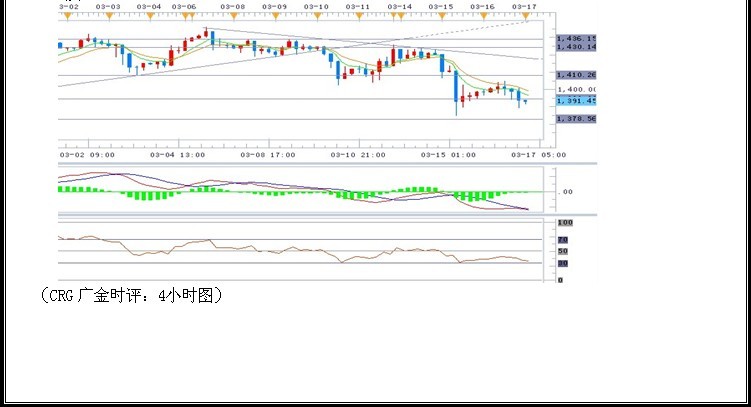Click the RSI 30 oversold level label
The width and height of the screenshot is (751, 407).
pyautogui.click(x=563, y=263)
